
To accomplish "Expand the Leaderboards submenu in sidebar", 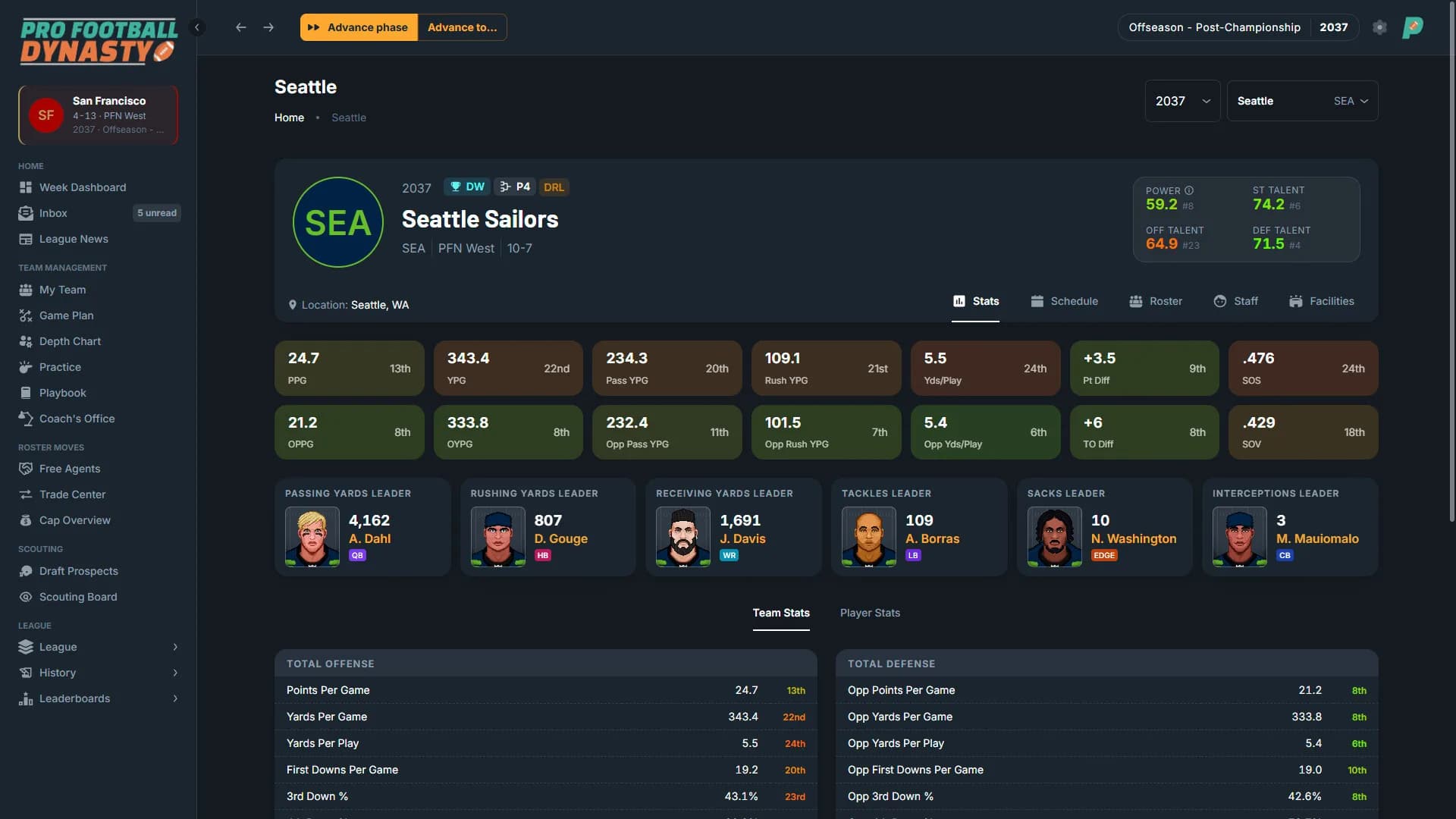I will click(99, 698).
